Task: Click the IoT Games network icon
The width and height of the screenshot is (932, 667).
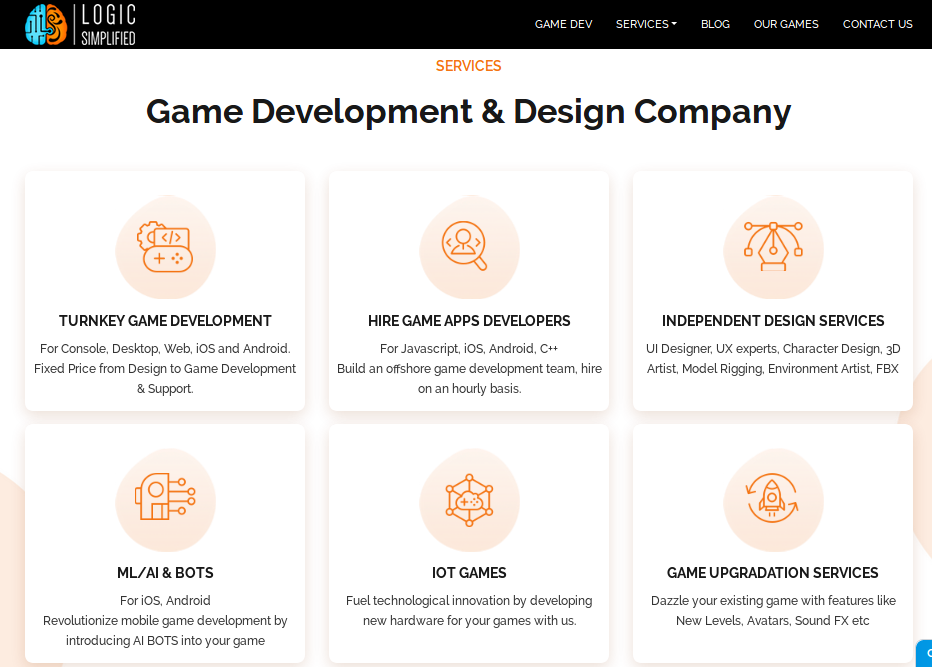Action: click(468, 498)
